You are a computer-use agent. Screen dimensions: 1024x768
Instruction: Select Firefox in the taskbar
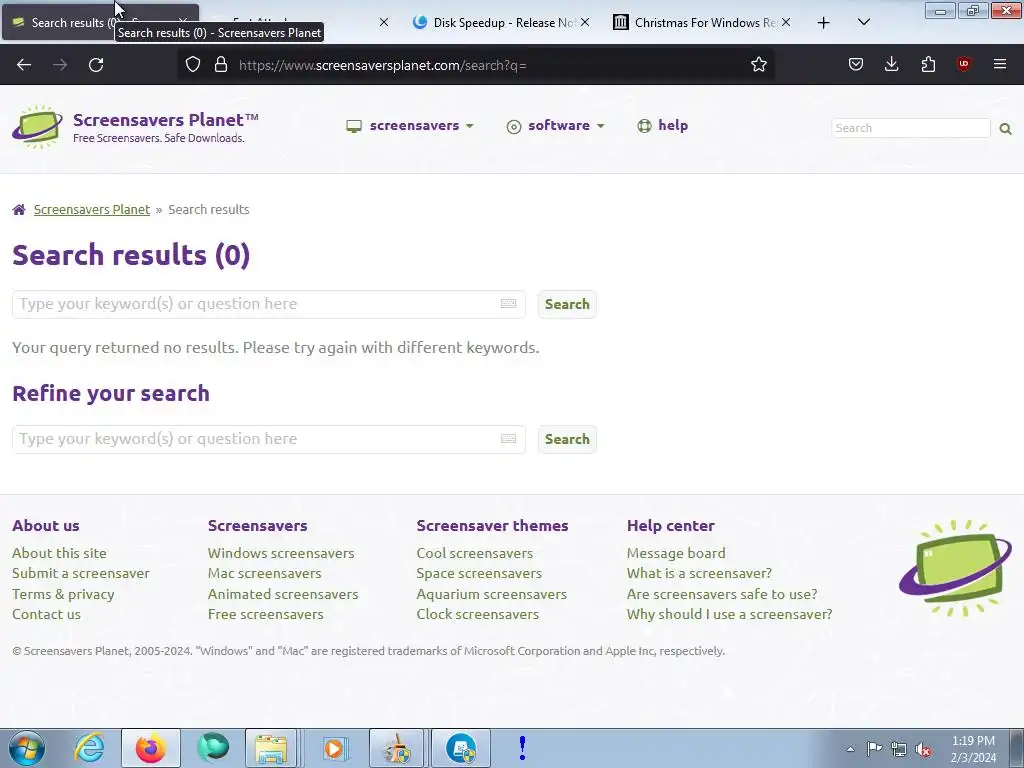(x=150, y=748)
